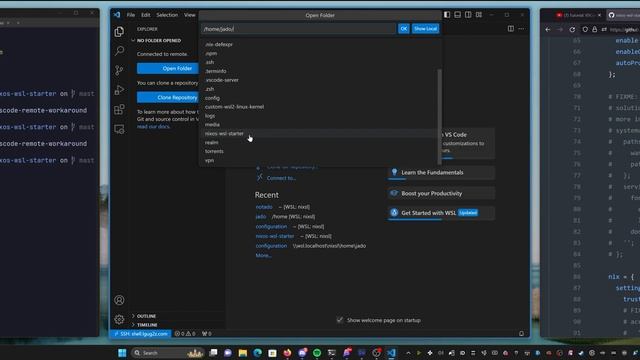Open the editor More Actions ellipsis
Viewport: 640px width, 360px height.
[x=521, y=29]
